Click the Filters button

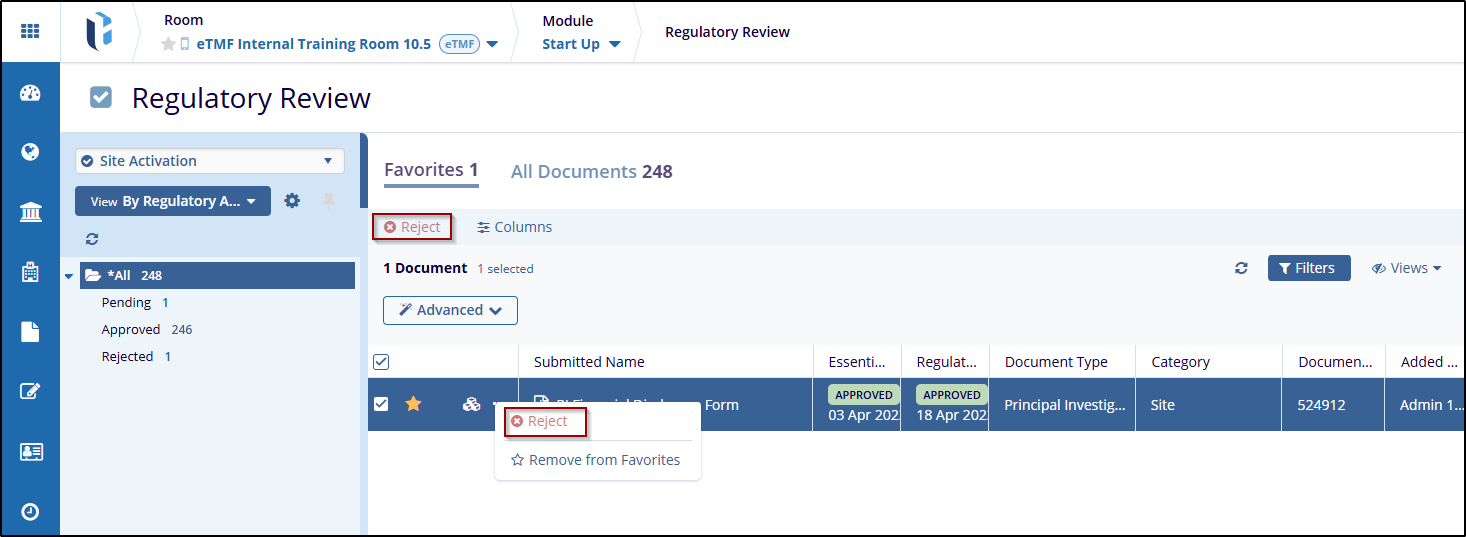(1308, 268)
